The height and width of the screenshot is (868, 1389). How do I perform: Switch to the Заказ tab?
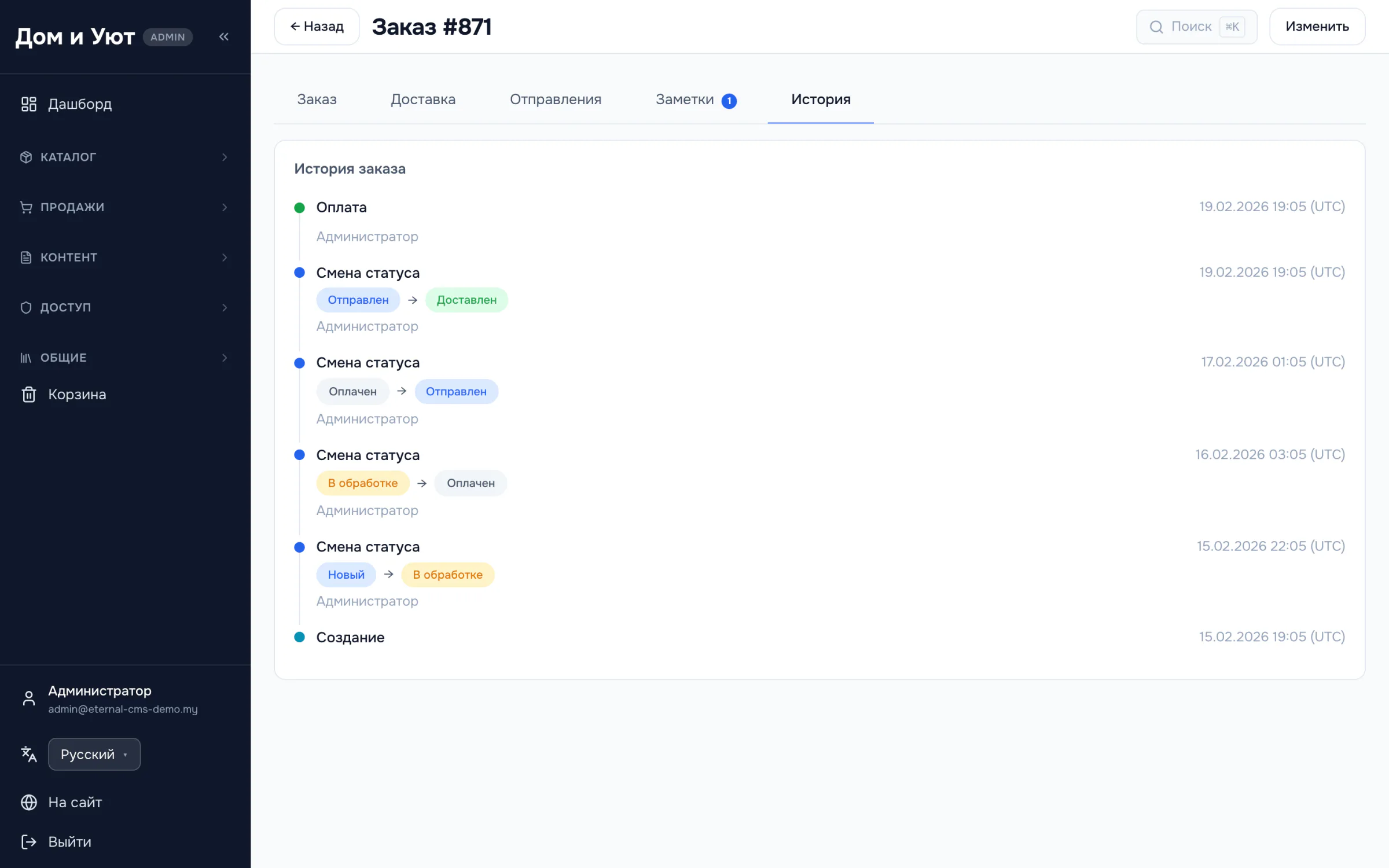(x=317, y=100)
